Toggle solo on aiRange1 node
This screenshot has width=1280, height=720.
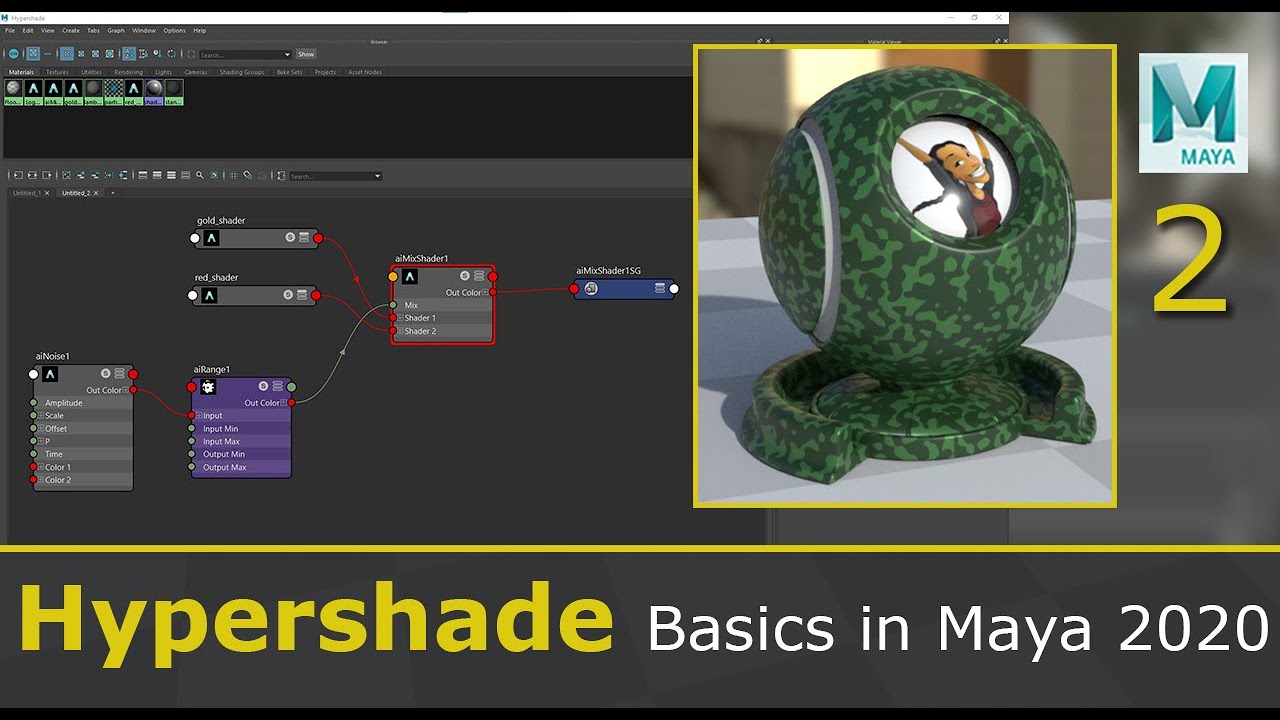tap(263, 386)
